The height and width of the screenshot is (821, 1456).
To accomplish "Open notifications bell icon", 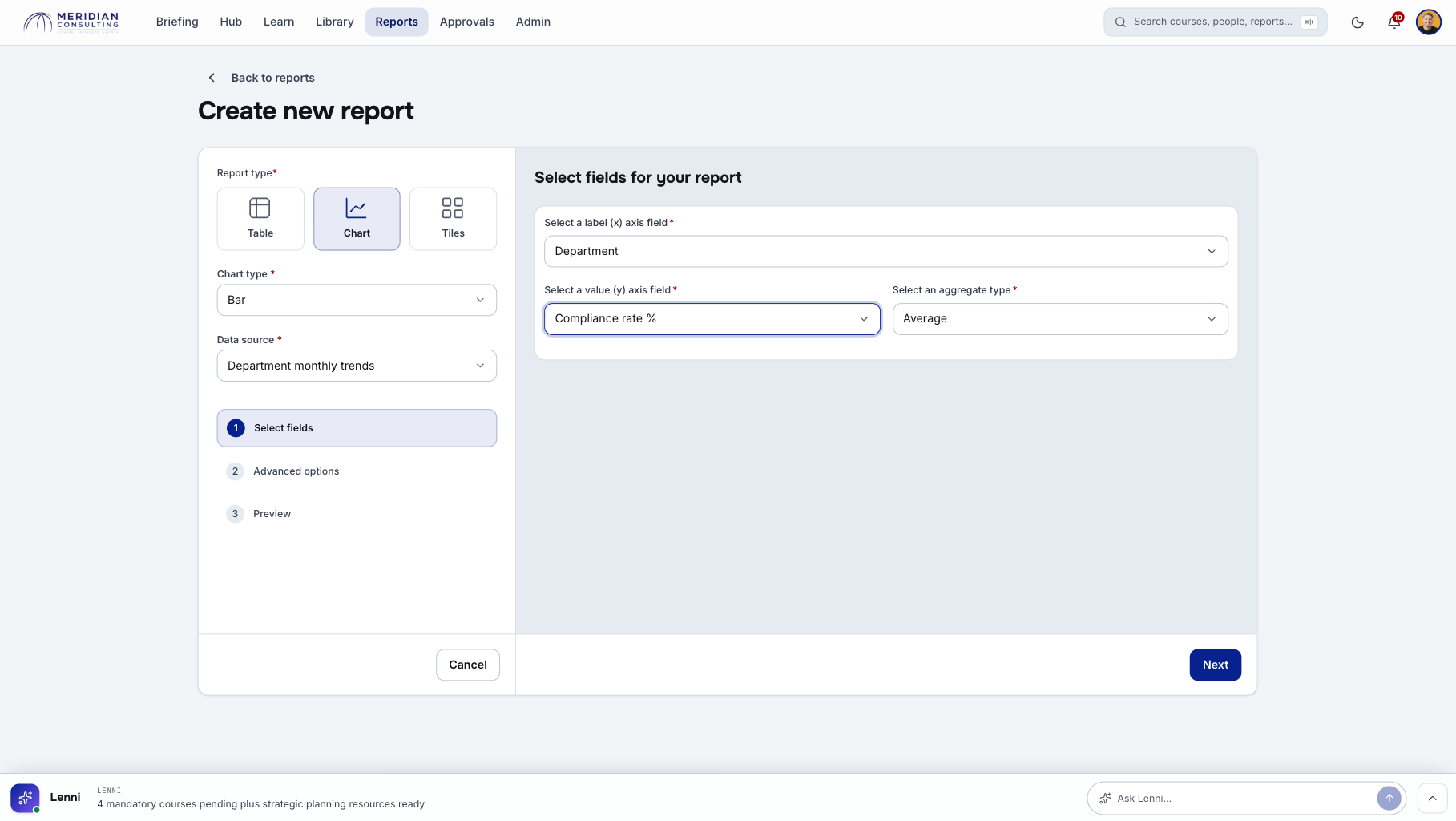I will (1394, 22).
